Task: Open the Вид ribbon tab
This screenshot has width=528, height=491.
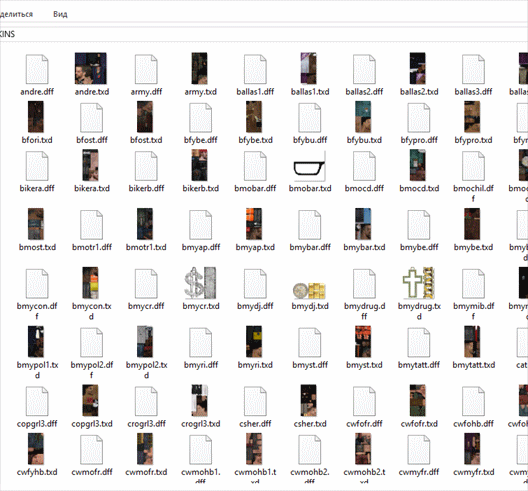Action: coord(60,14)
